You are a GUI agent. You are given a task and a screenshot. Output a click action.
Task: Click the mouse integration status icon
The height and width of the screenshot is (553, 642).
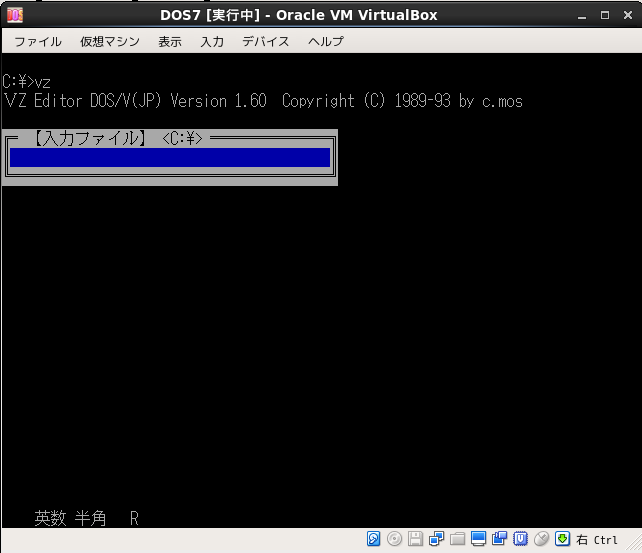coord(541,539)
